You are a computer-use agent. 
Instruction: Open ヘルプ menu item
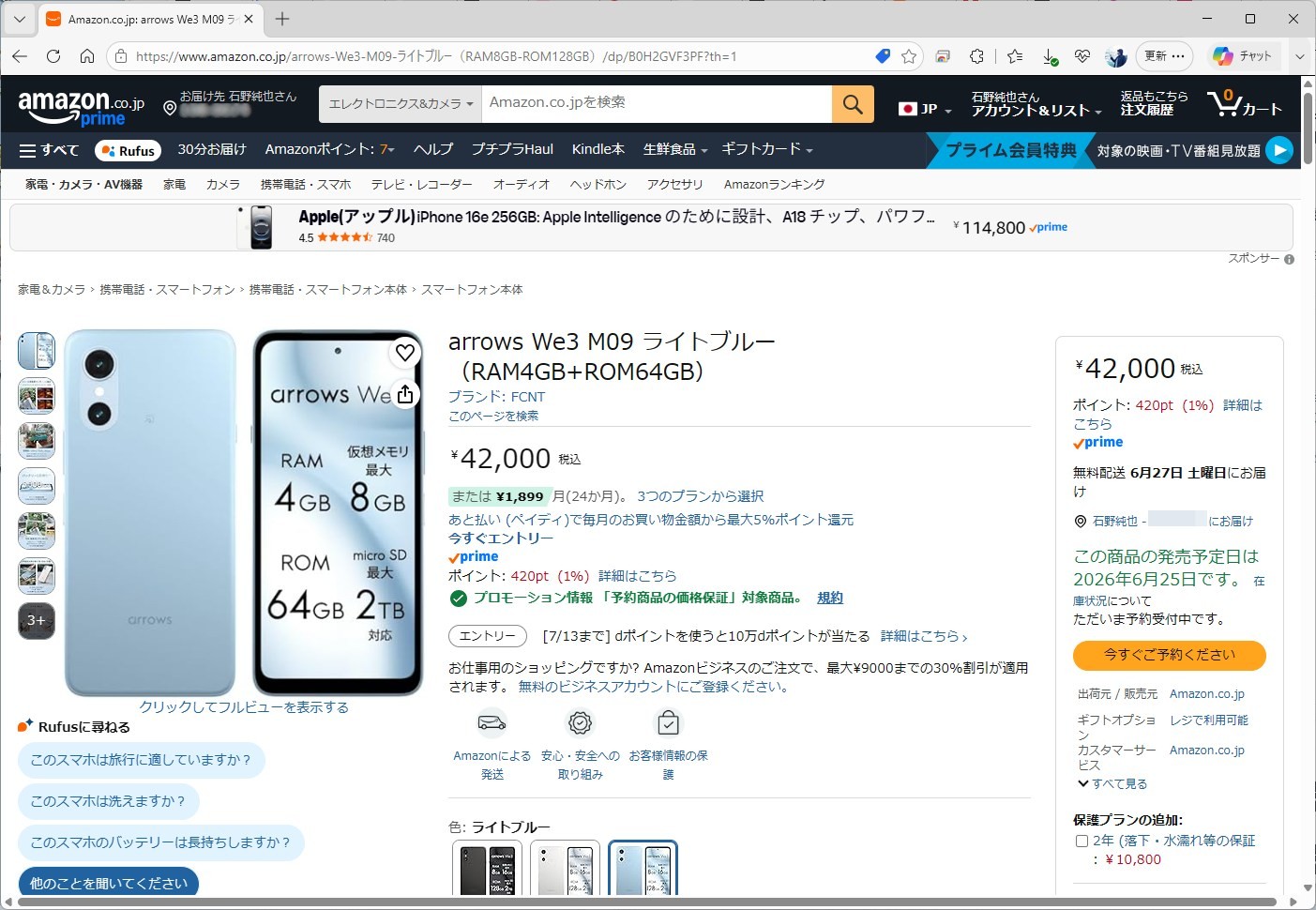point(433,149)
